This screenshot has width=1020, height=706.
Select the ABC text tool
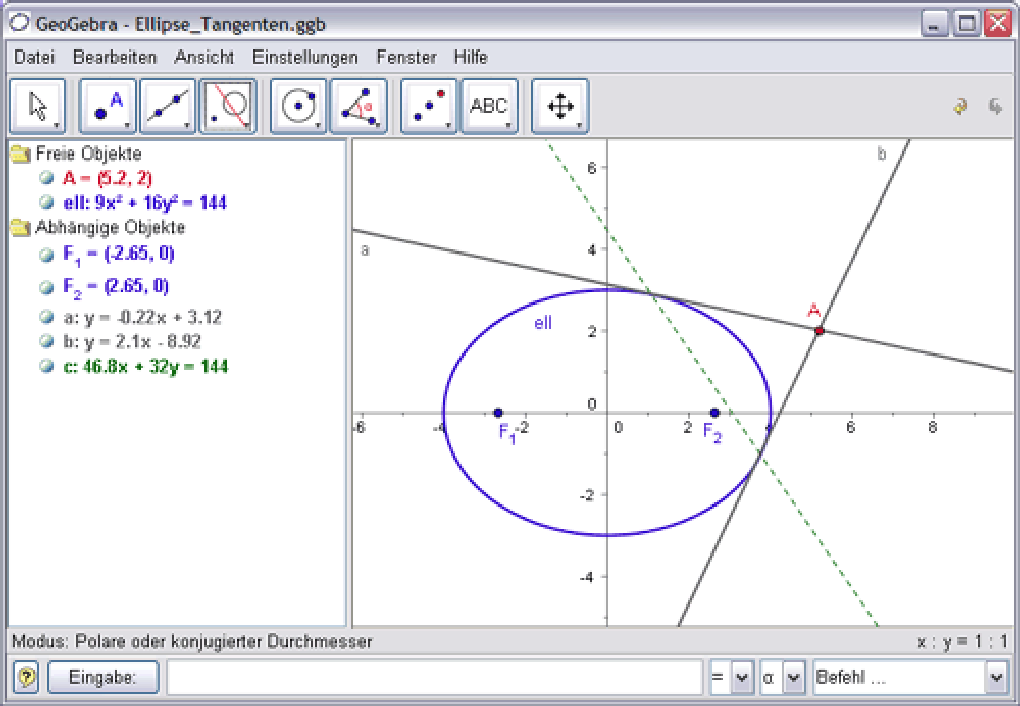489,106
